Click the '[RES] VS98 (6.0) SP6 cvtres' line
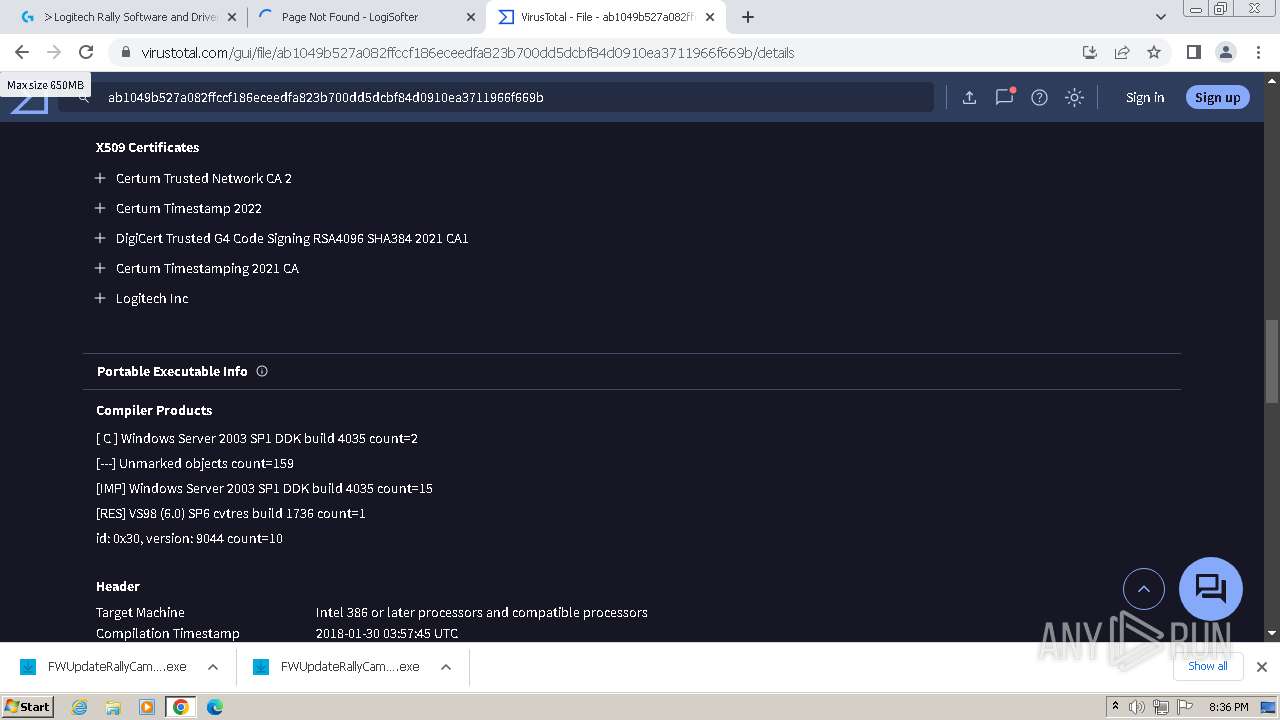This screenshot has height=720, width=1280. (x=231, y=514)
